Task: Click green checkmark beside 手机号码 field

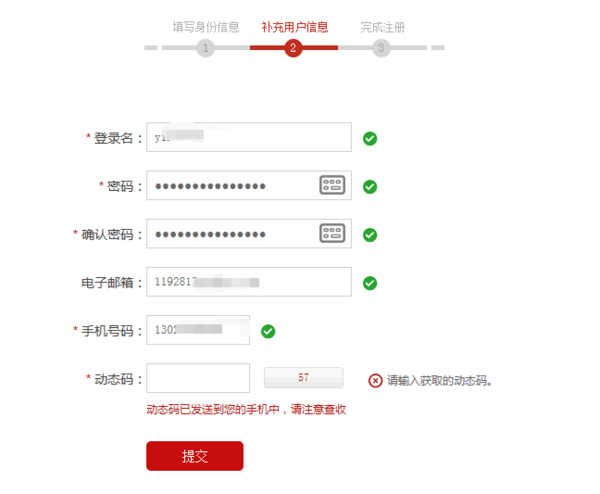Action: point(268,331)
